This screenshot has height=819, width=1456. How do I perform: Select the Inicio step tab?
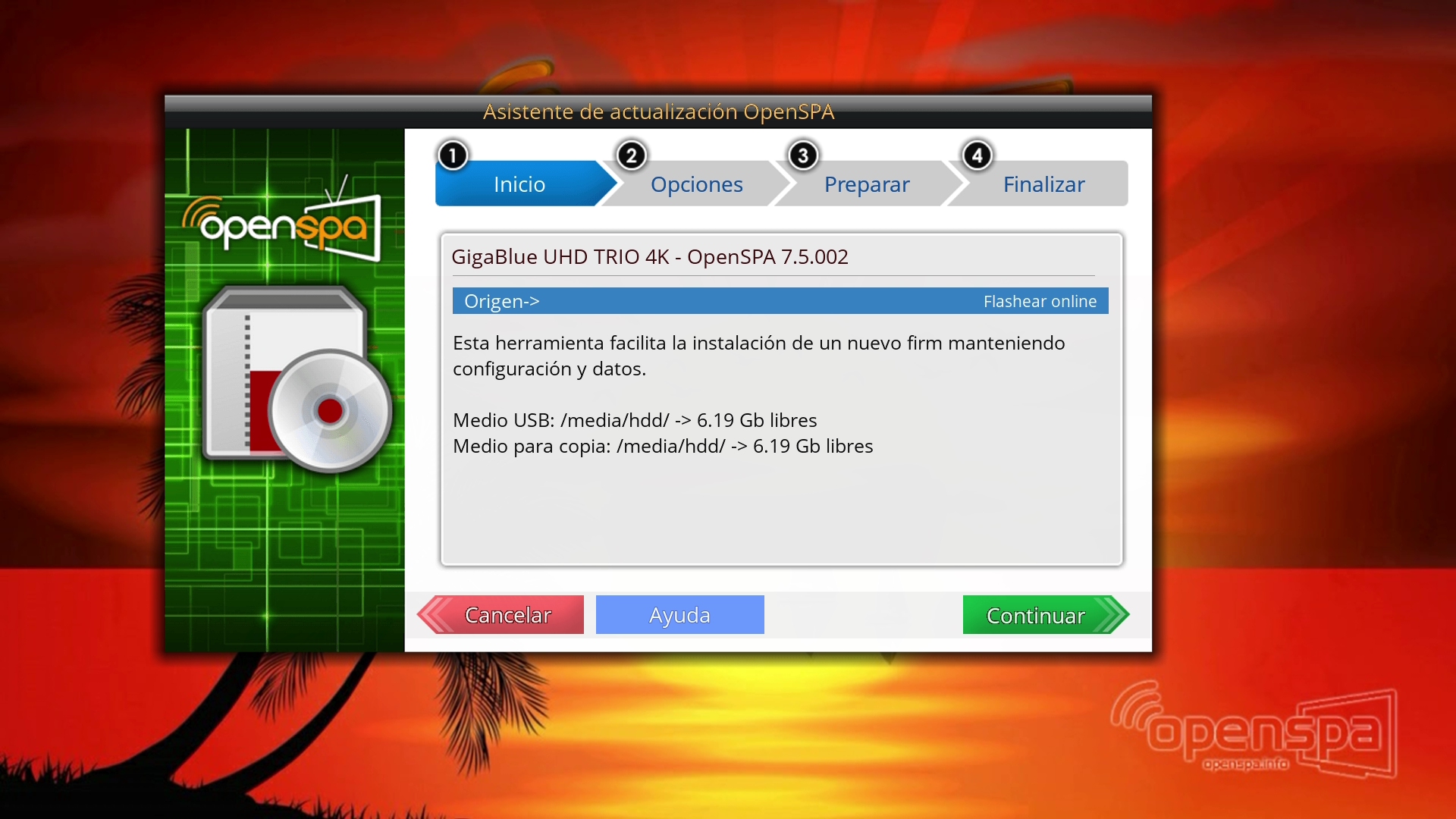tap(519, 184)
